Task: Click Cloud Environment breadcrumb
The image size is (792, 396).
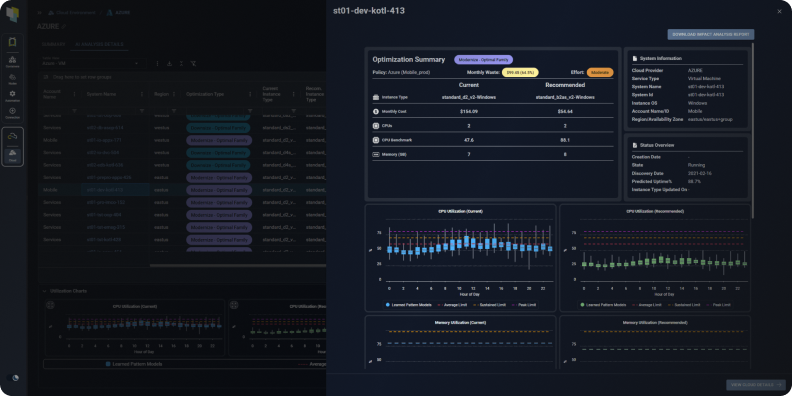Action: coord(75,12)
